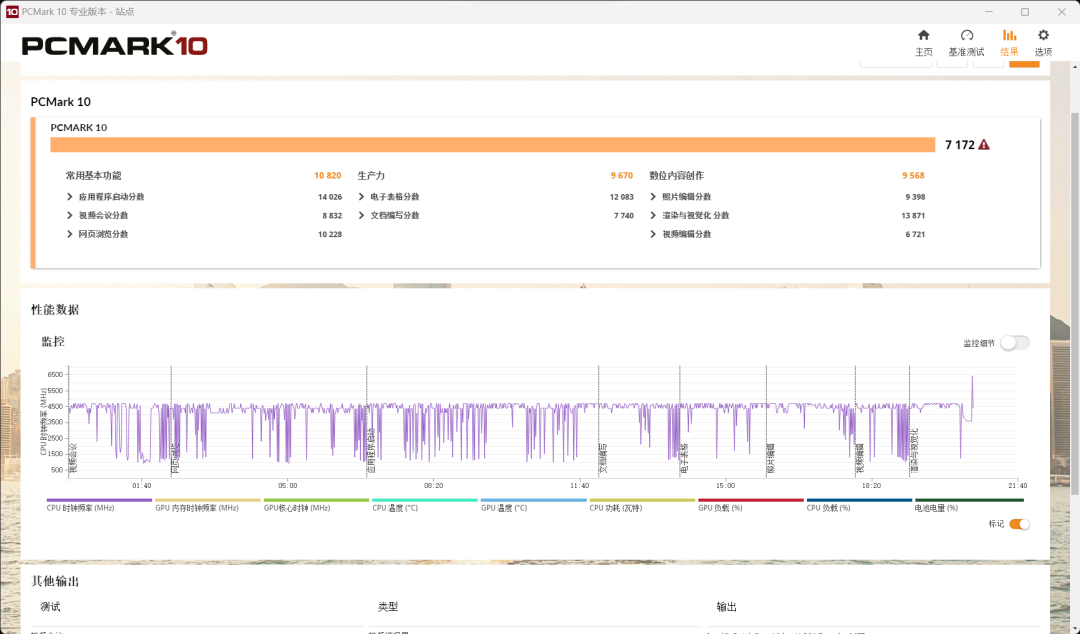This screenshot has height=634, width=1080.
Task: Click the photo editing score 9 398
Action: [x=915, y=196]
